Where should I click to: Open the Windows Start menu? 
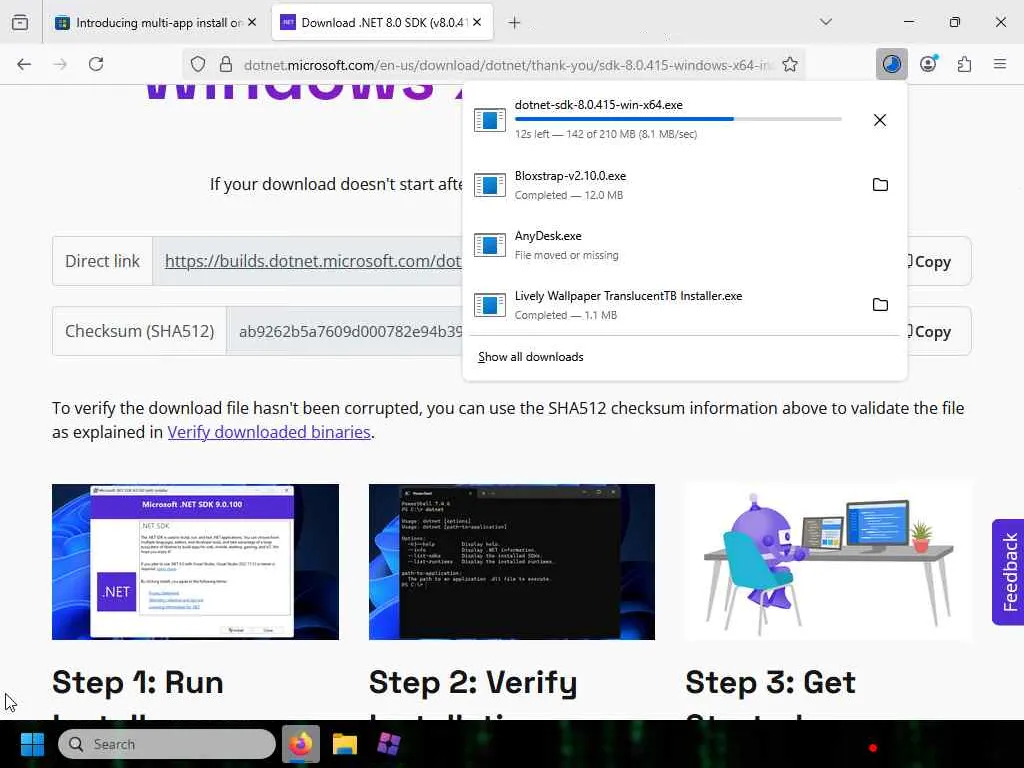(x=32, y=744)
